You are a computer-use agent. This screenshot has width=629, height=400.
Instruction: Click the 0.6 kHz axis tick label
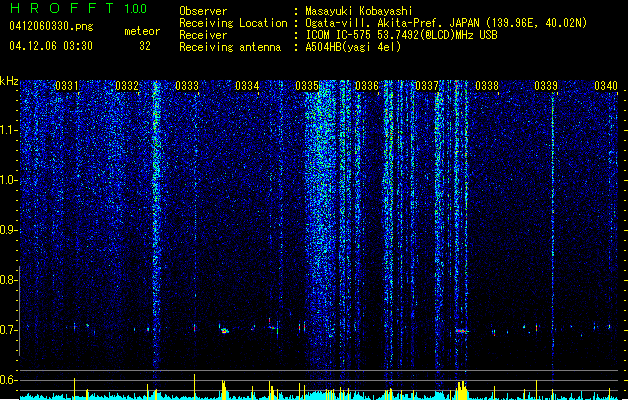tap(8, 380)
